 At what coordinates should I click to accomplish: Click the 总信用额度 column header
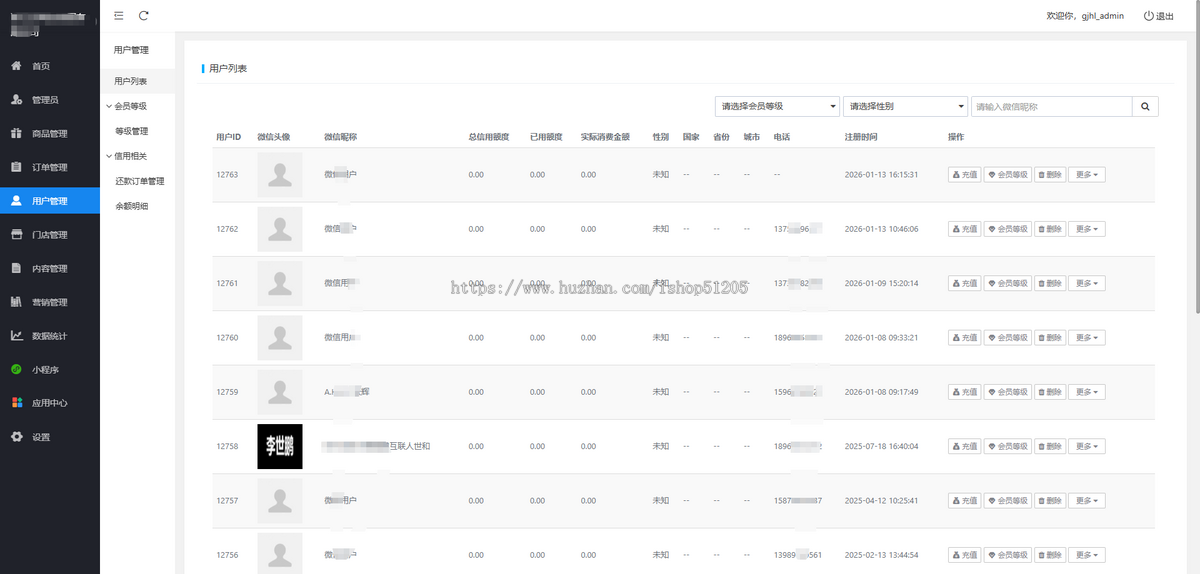point(489,136)
